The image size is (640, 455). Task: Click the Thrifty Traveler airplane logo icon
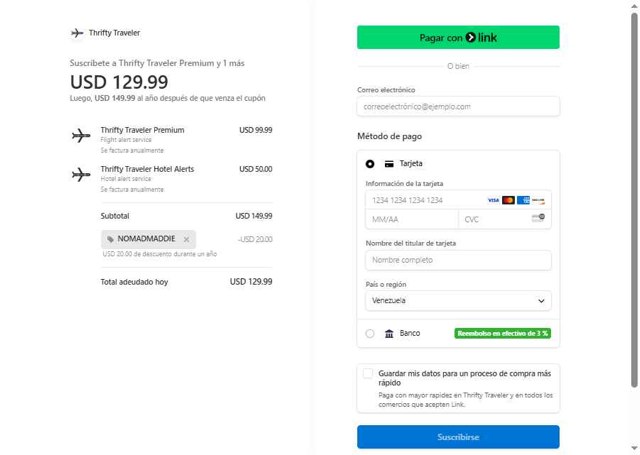pyautogui.click(x=77, y=33)
